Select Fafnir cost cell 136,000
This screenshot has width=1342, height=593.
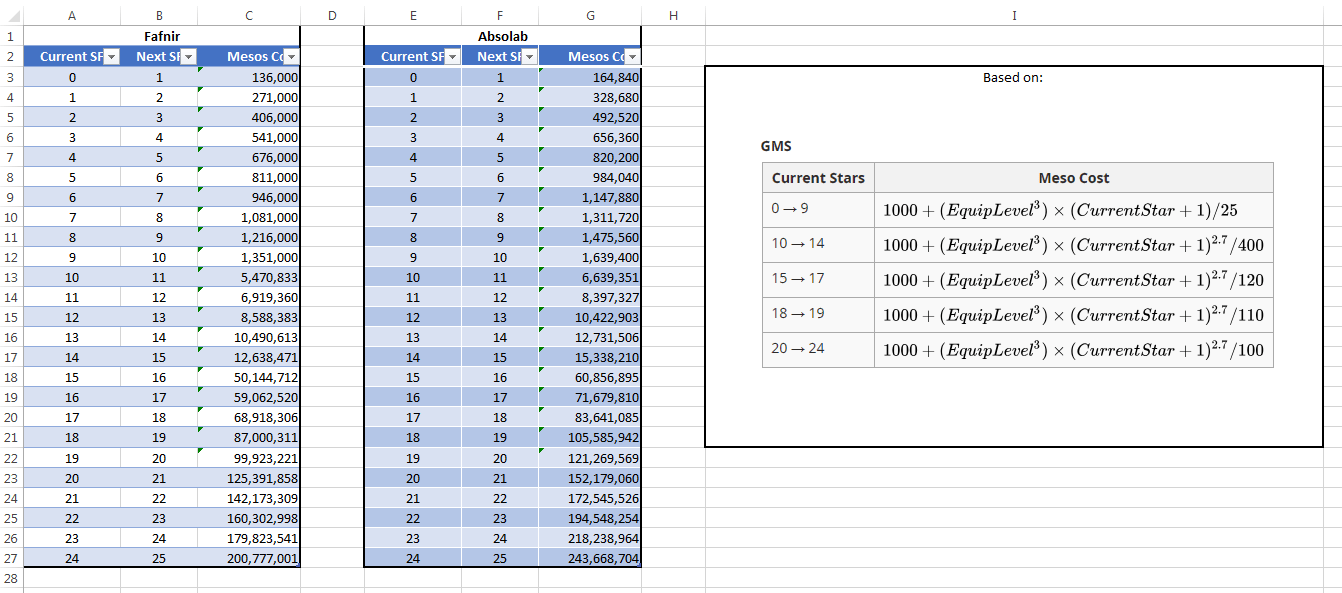pos(249,77)
